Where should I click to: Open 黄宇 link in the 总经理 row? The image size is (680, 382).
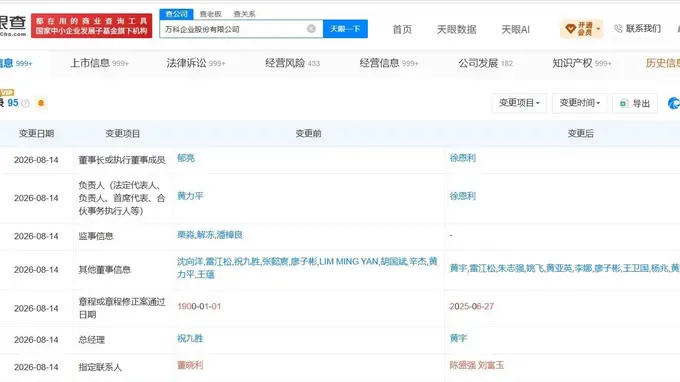coord(458,338)
